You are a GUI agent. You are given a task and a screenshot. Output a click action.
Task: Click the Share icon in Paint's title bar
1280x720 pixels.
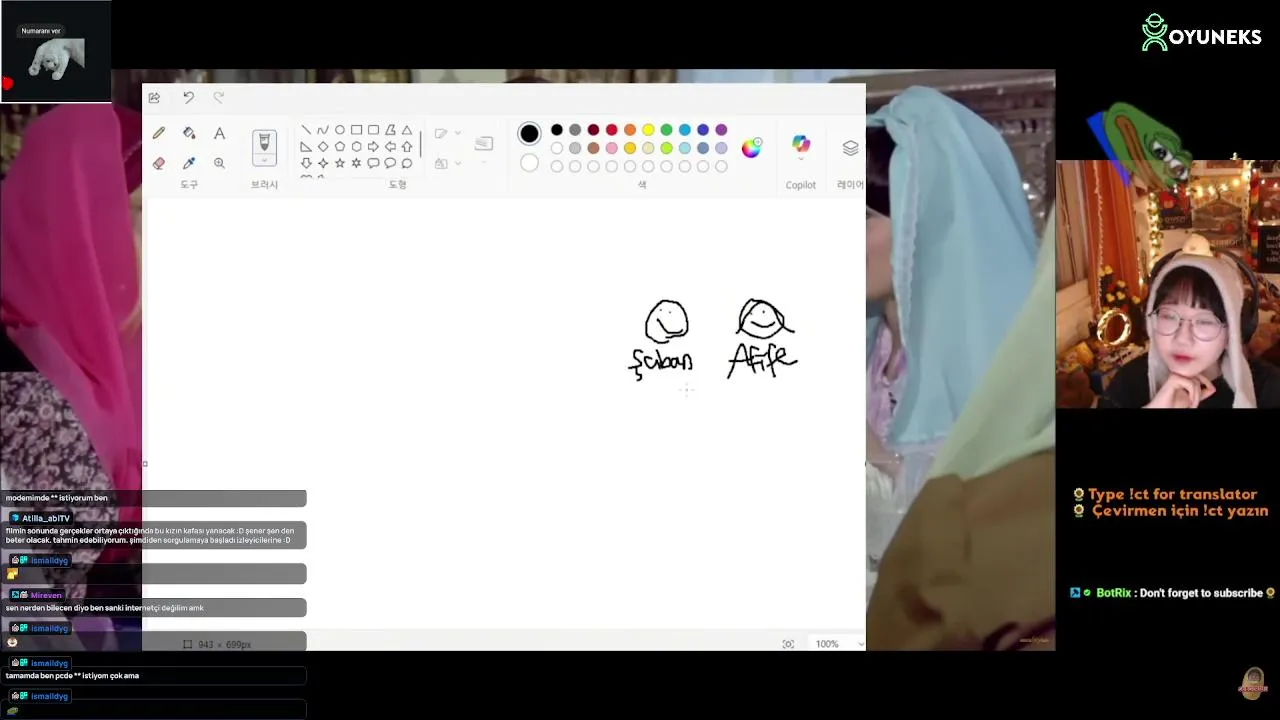[154, 97]
